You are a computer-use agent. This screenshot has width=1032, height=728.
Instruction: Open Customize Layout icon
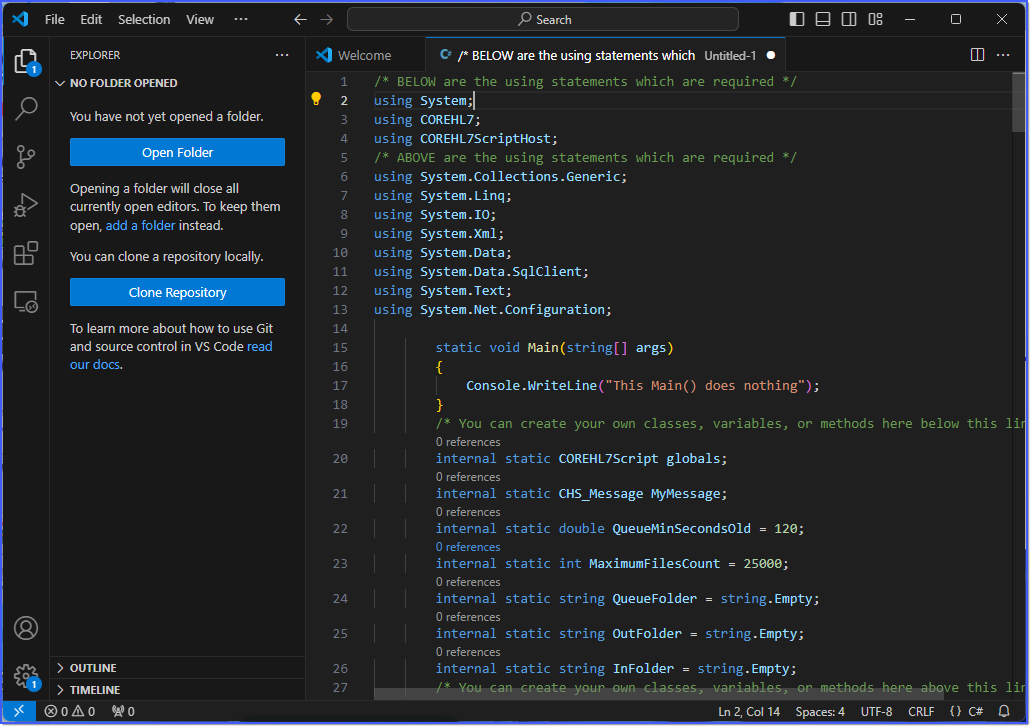click(876, 19)
